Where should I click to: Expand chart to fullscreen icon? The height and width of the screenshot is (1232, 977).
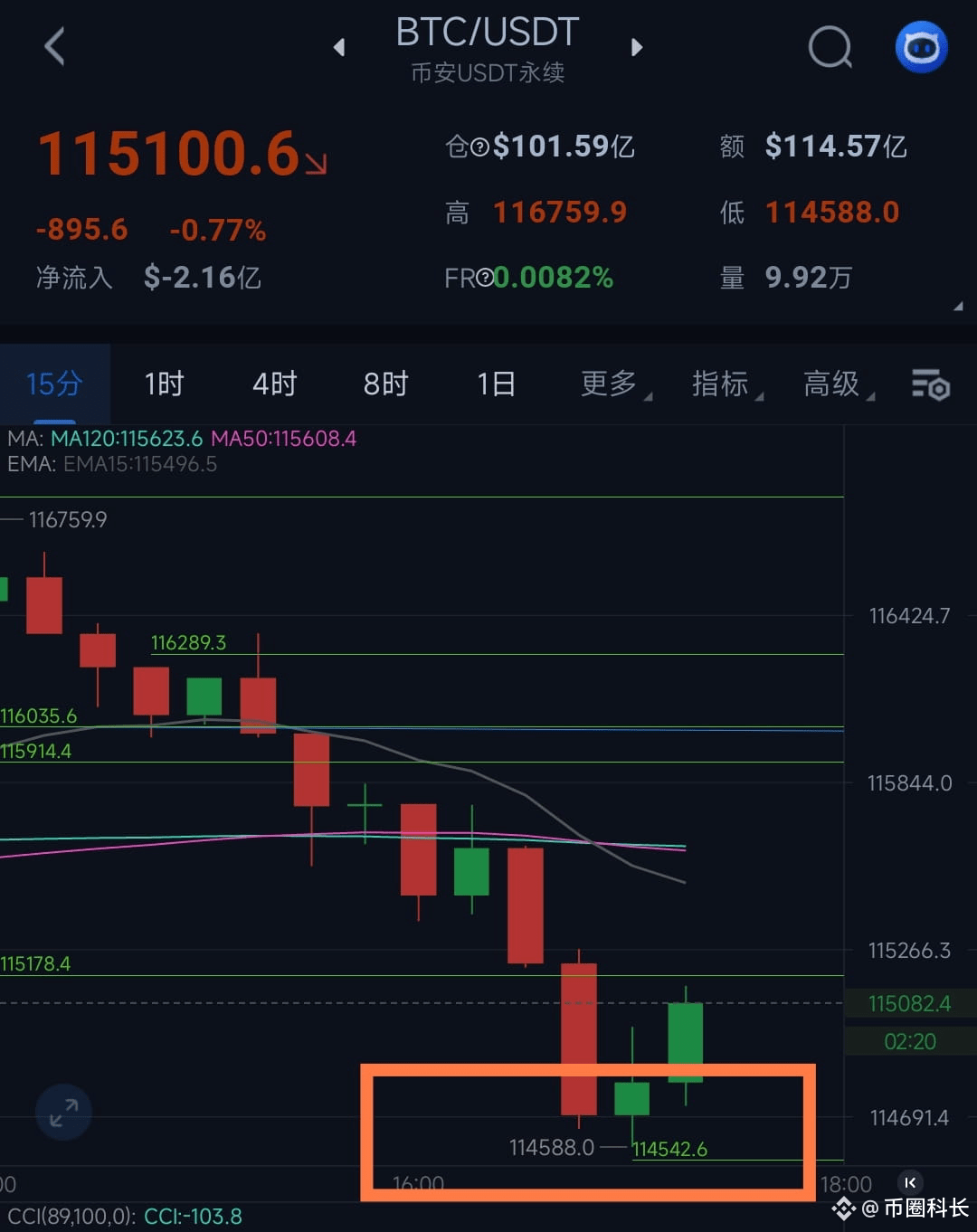[x=63, y=1112]
